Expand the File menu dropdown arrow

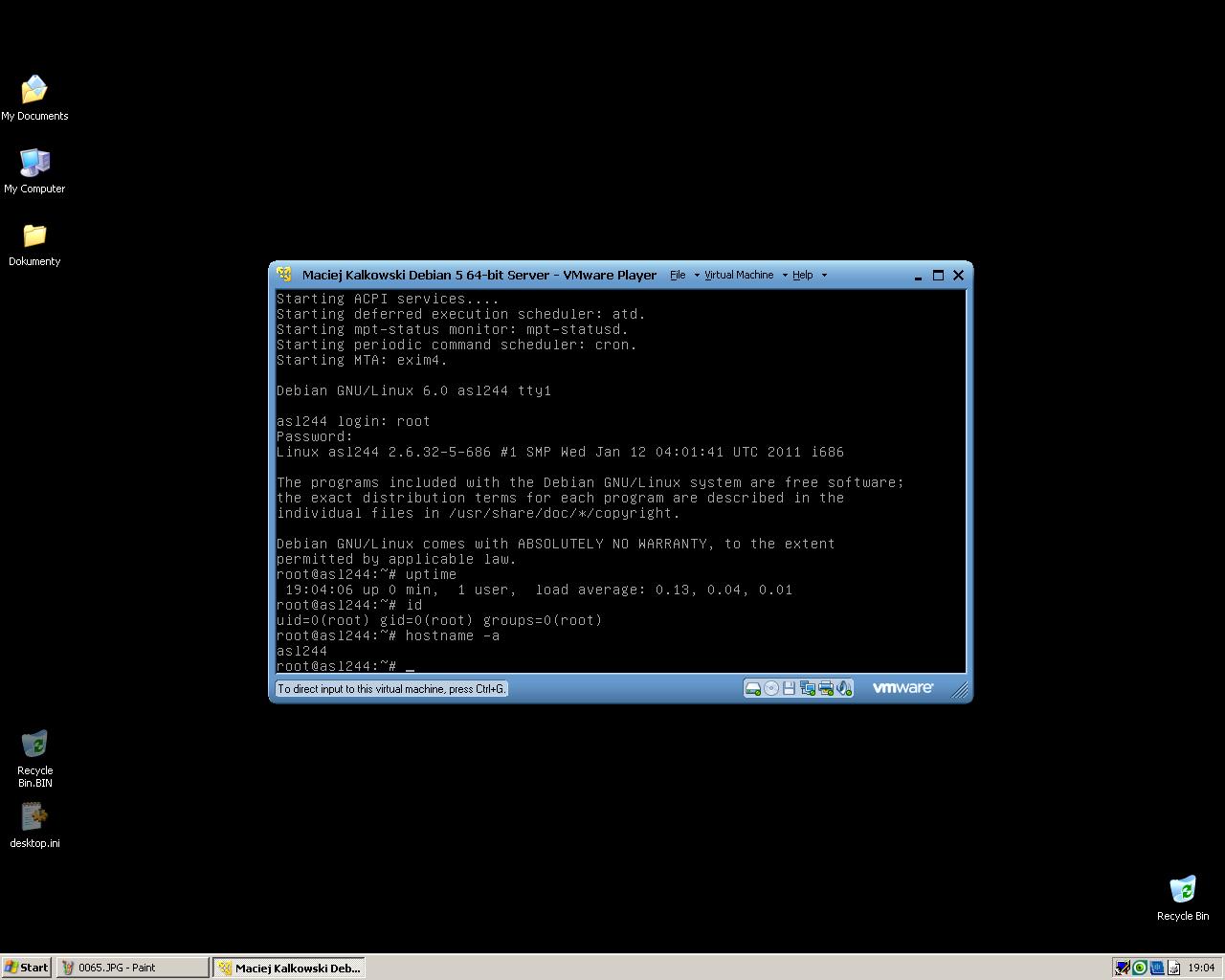coord(697,276)
